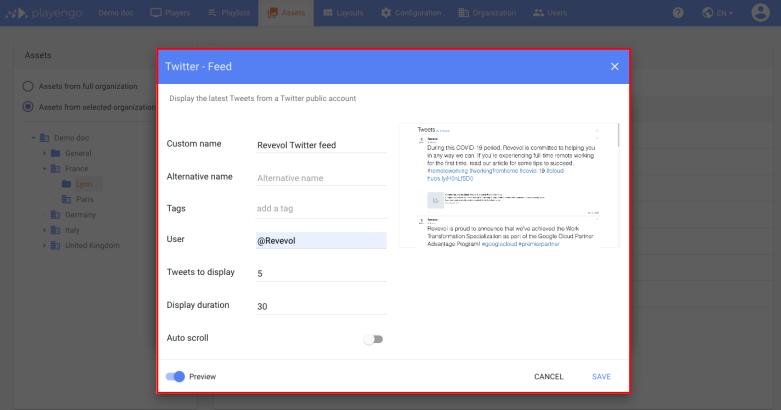Click the Layouts grid icon
The image size is (781, 410).
point(328,13)
